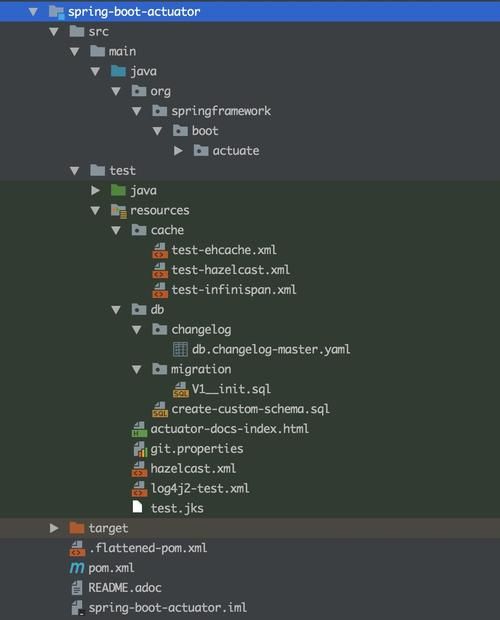Select log4j2-test.xml file name
This screenshot has height=620, width=500.
(x=200, y=489)
